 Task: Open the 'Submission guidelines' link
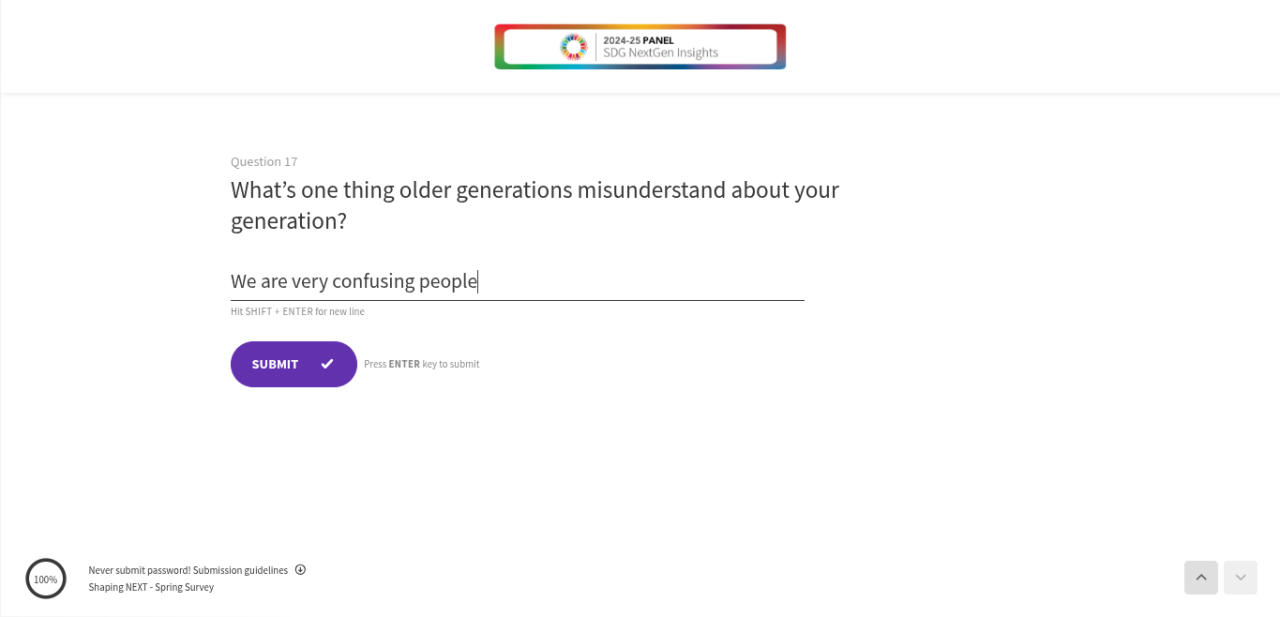click(240, 570)
